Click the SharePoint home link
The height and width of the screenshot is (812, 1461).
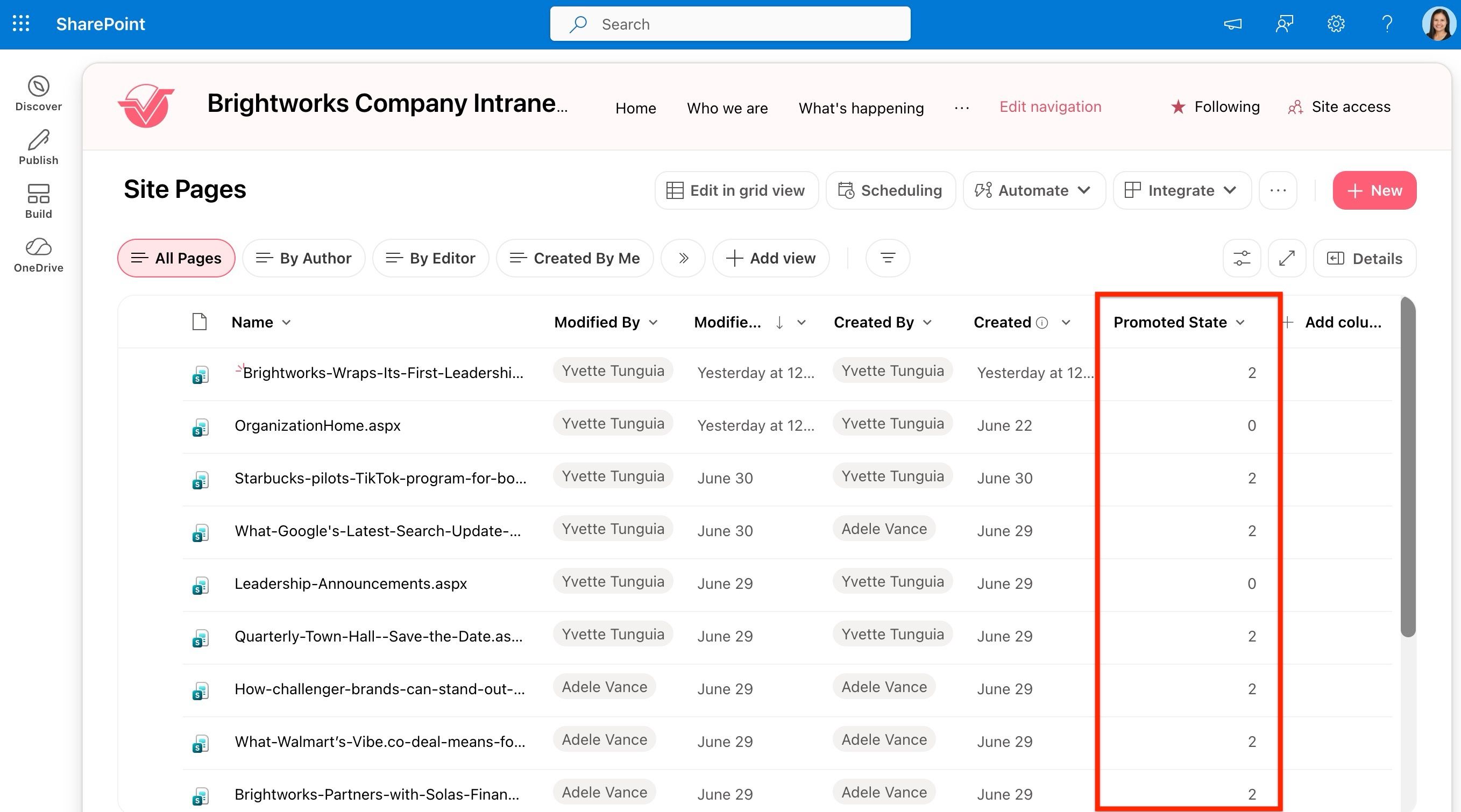click(101, 24)
